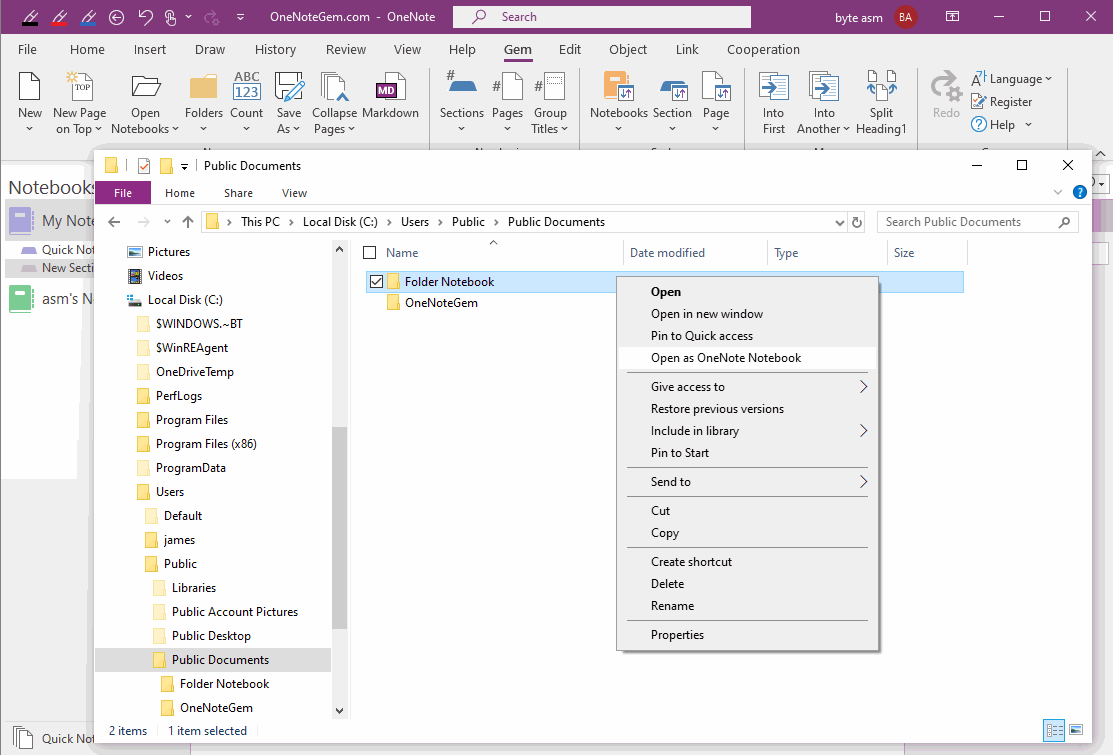Click the Back circle arrow in OneNote title bar
This screenshot has height=755, width=1113.
point(116,17)
